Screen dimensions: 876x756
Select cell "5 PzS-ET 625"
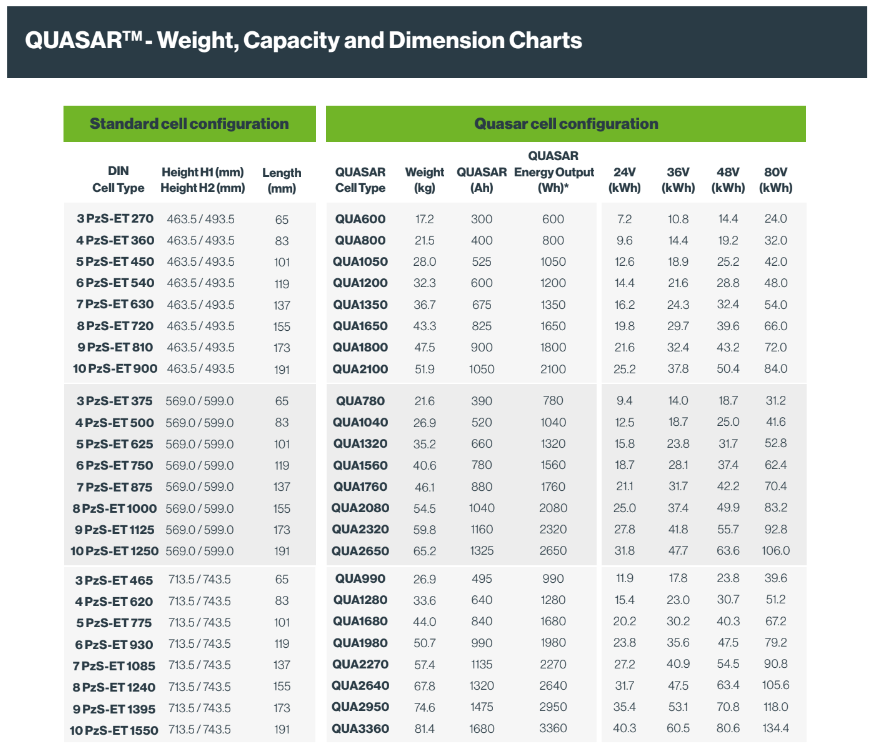115,444
